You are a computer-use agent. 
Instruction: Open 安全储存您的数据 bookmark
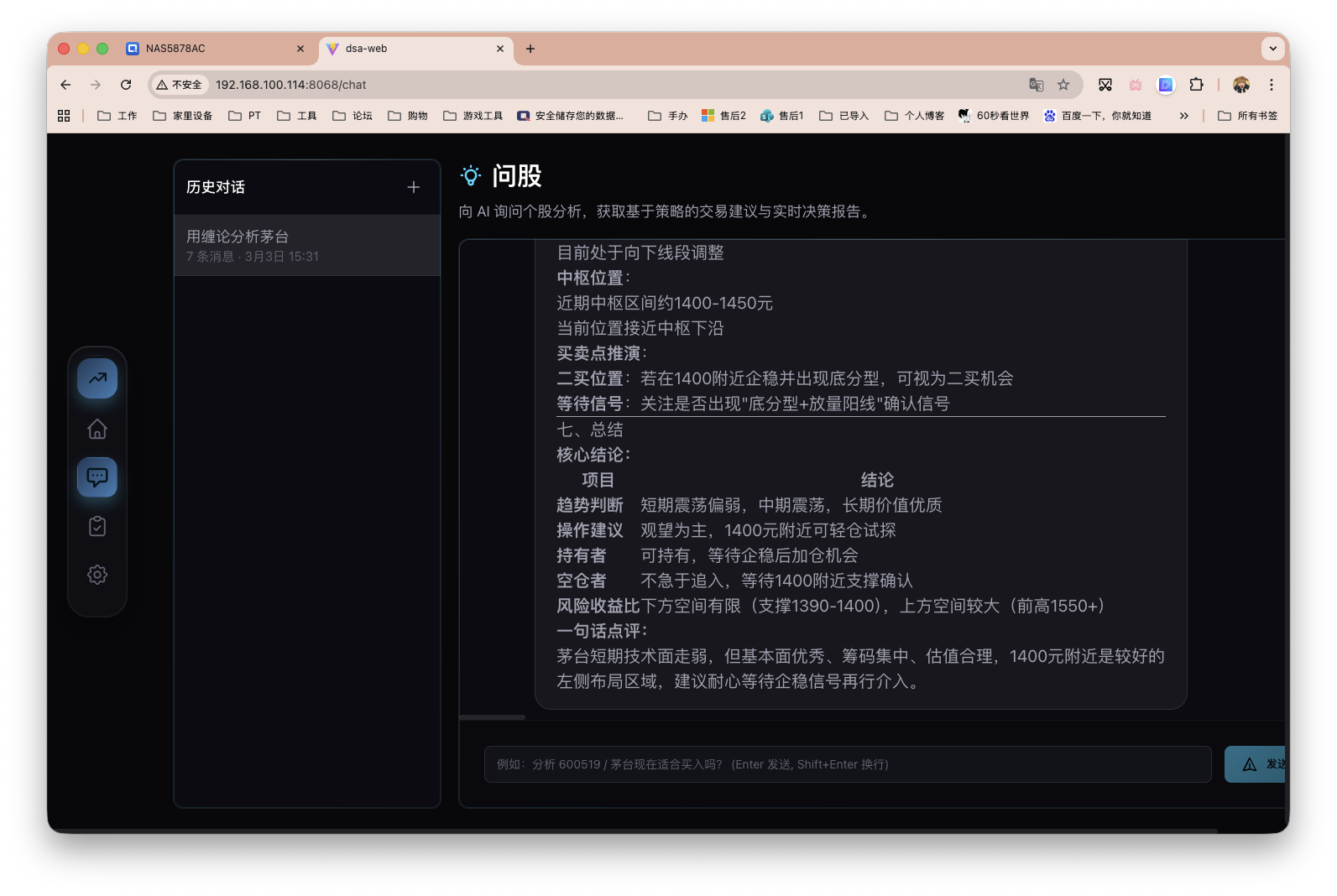(571, 116)
